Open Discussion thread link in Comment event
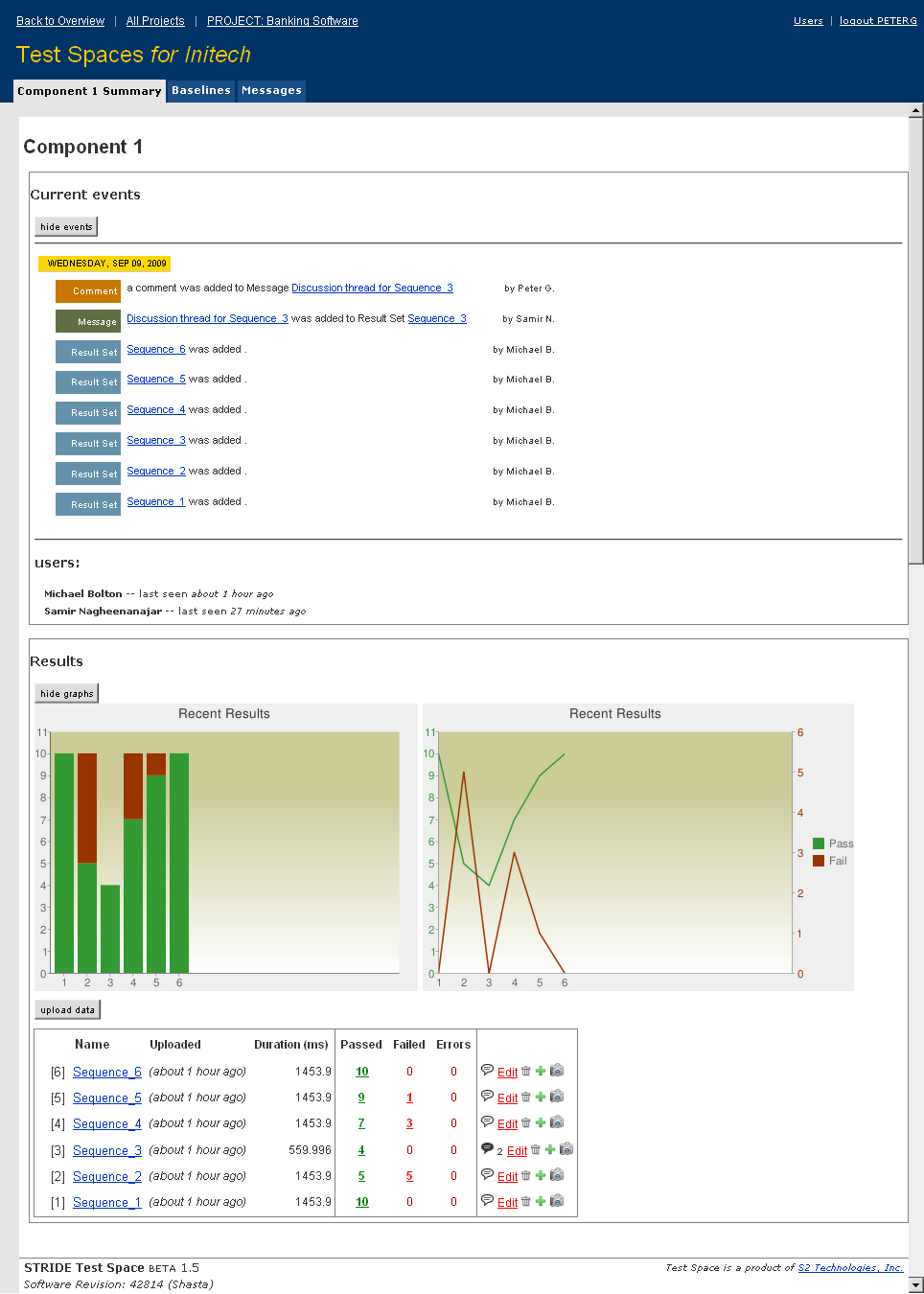 point(372,288)
